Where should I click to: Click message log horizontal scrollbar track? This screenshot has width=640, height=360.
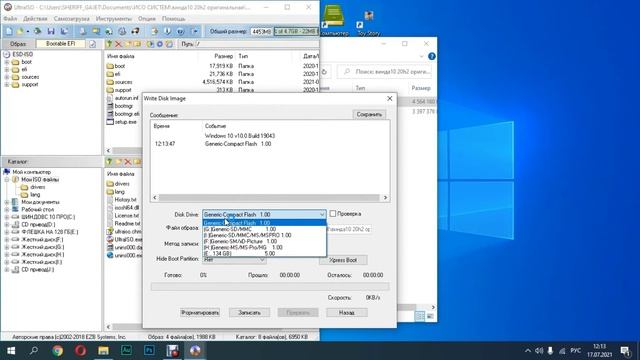[x=269, y=198]
